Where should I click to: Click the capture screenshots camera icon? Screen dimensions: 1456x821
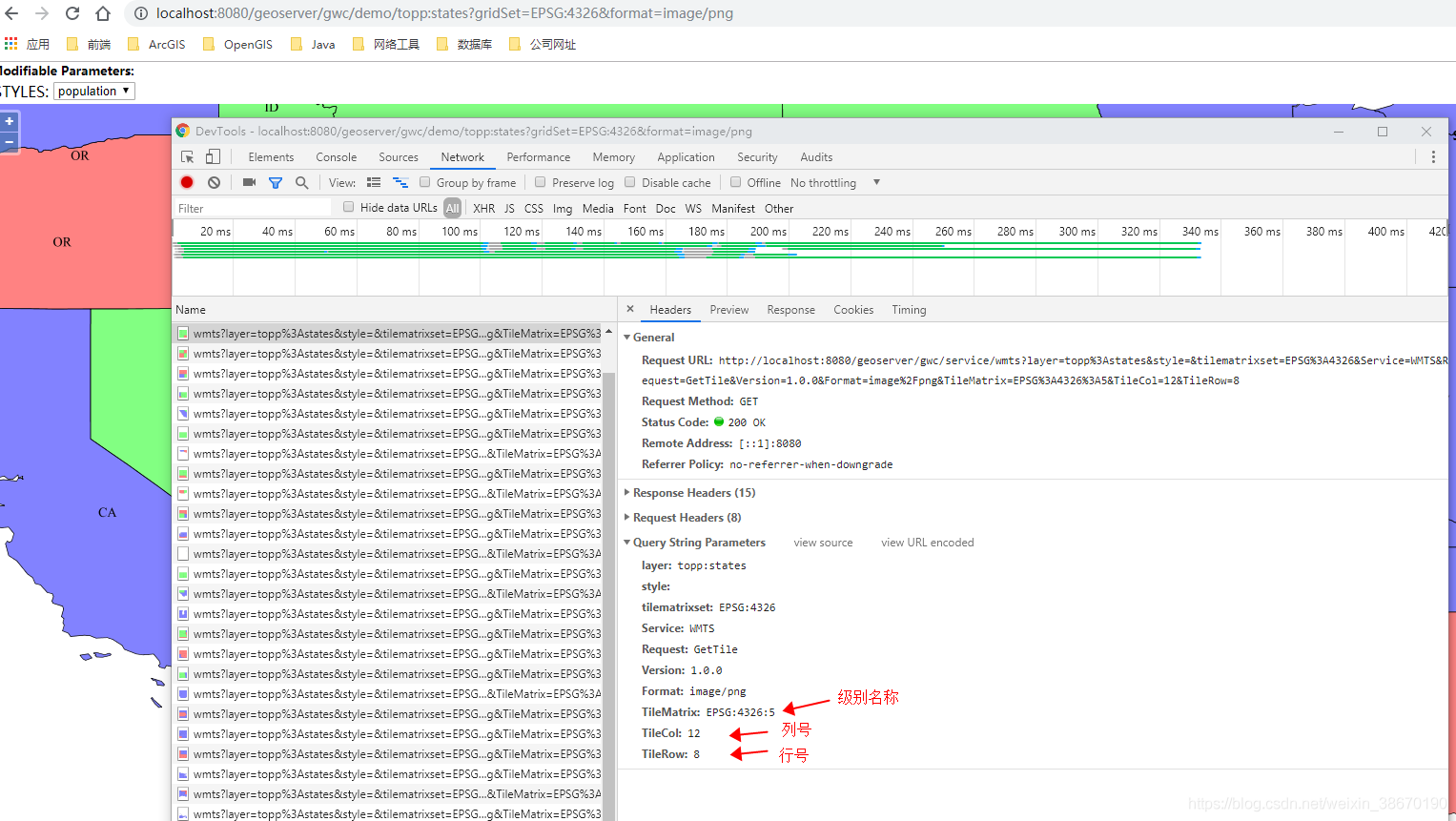[249, 182]
